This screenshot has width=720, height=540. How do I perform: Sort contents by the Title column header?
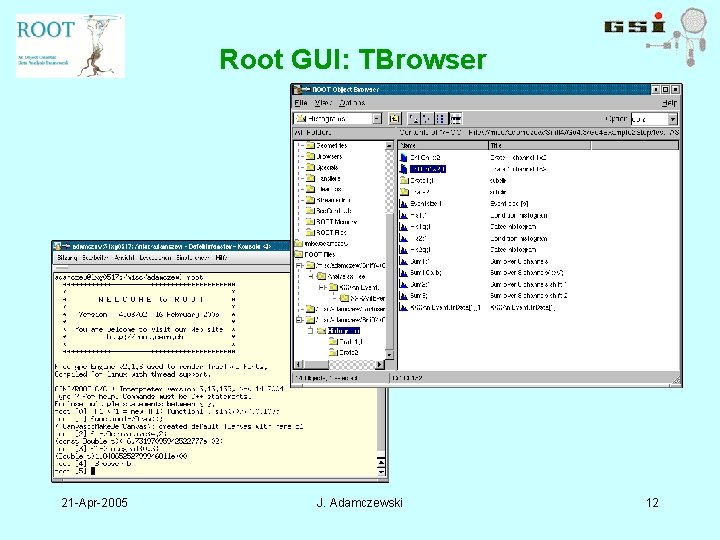click(x=540, y=146)
